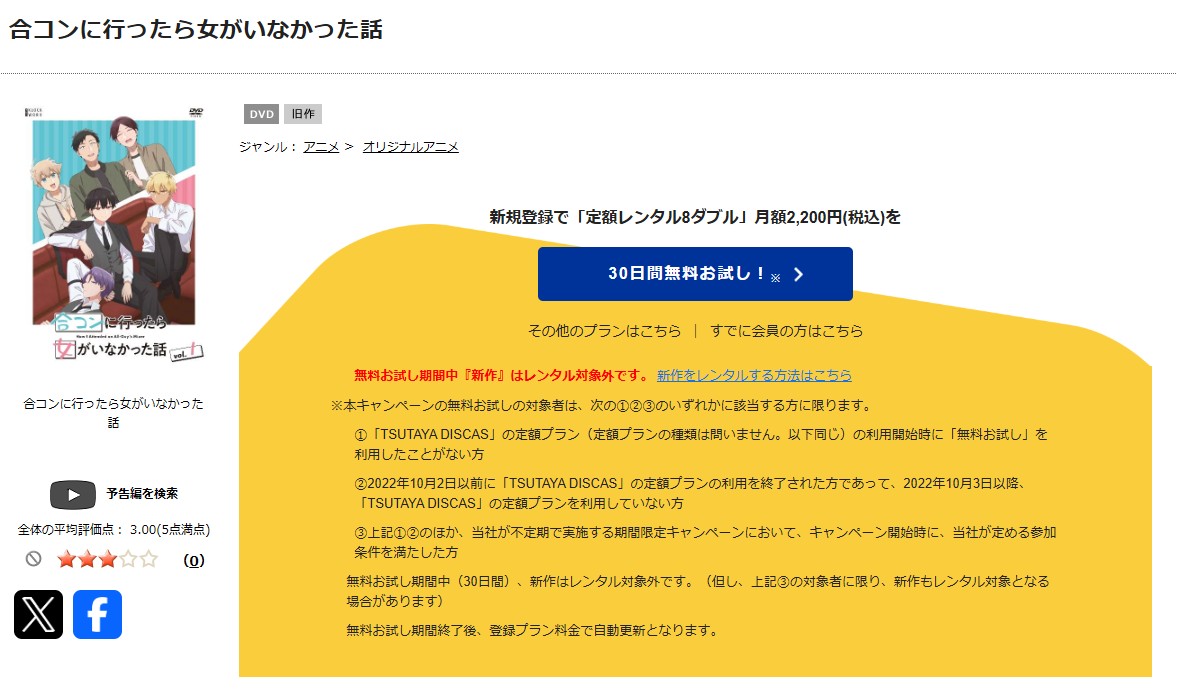Open the すでに会員の方はこちら member link
Viewport: 1177px width, 693px height.
[786, 331]
